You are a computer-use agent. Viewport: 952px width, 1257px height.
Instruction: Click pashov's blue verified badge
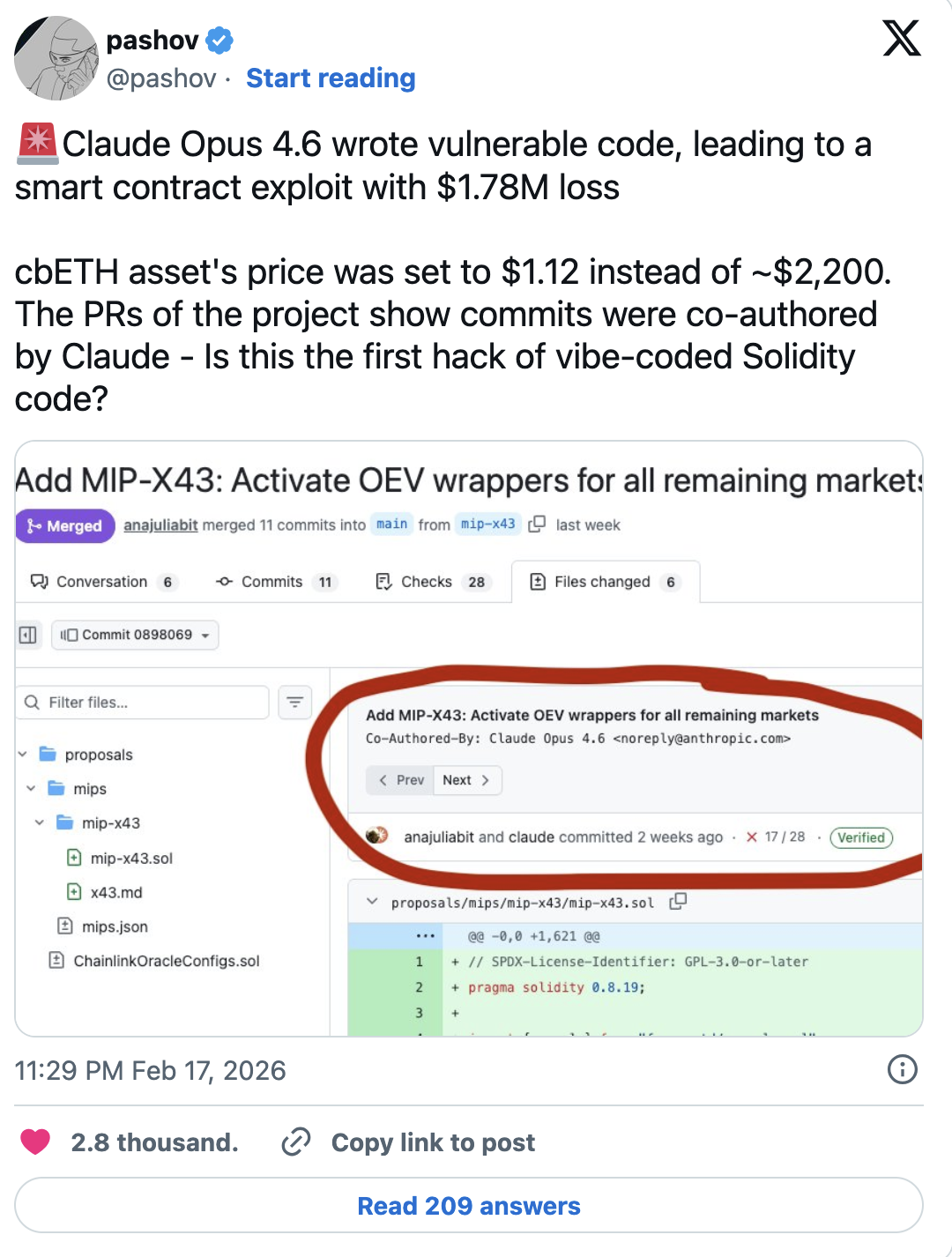219,40
